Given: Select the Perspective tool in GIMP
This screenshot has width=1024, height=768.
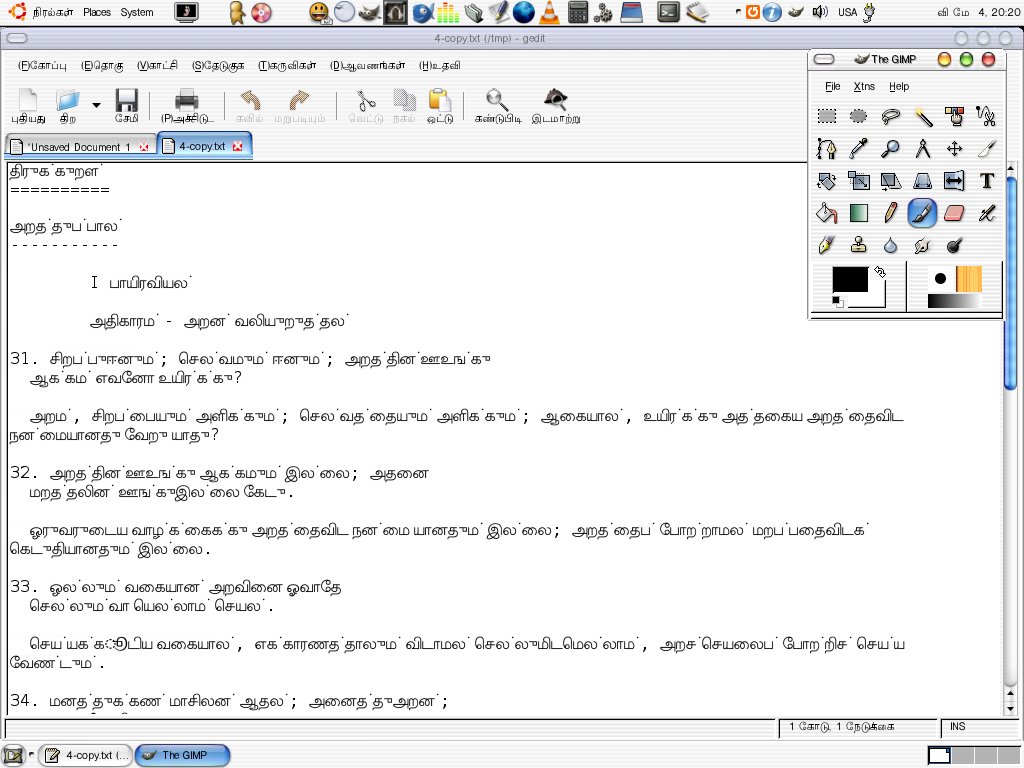Looking at the screenshot, I should tap(923, 181).
